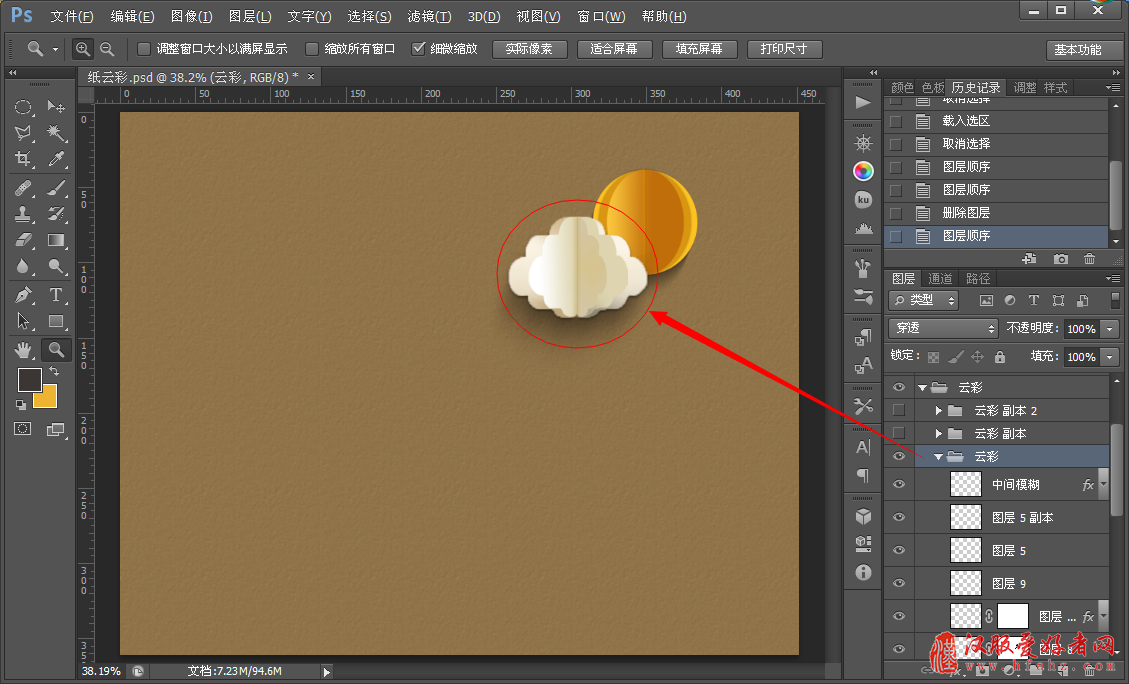Uncheck 细微缩放 checkbox
The image size is (1129, 684).
tap(418, 49)
